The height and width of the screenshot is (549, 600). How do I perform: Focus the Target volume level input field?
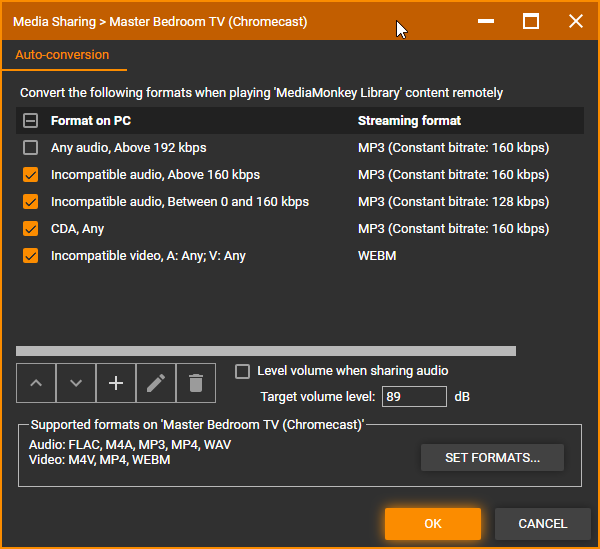[x=414, y=397]
